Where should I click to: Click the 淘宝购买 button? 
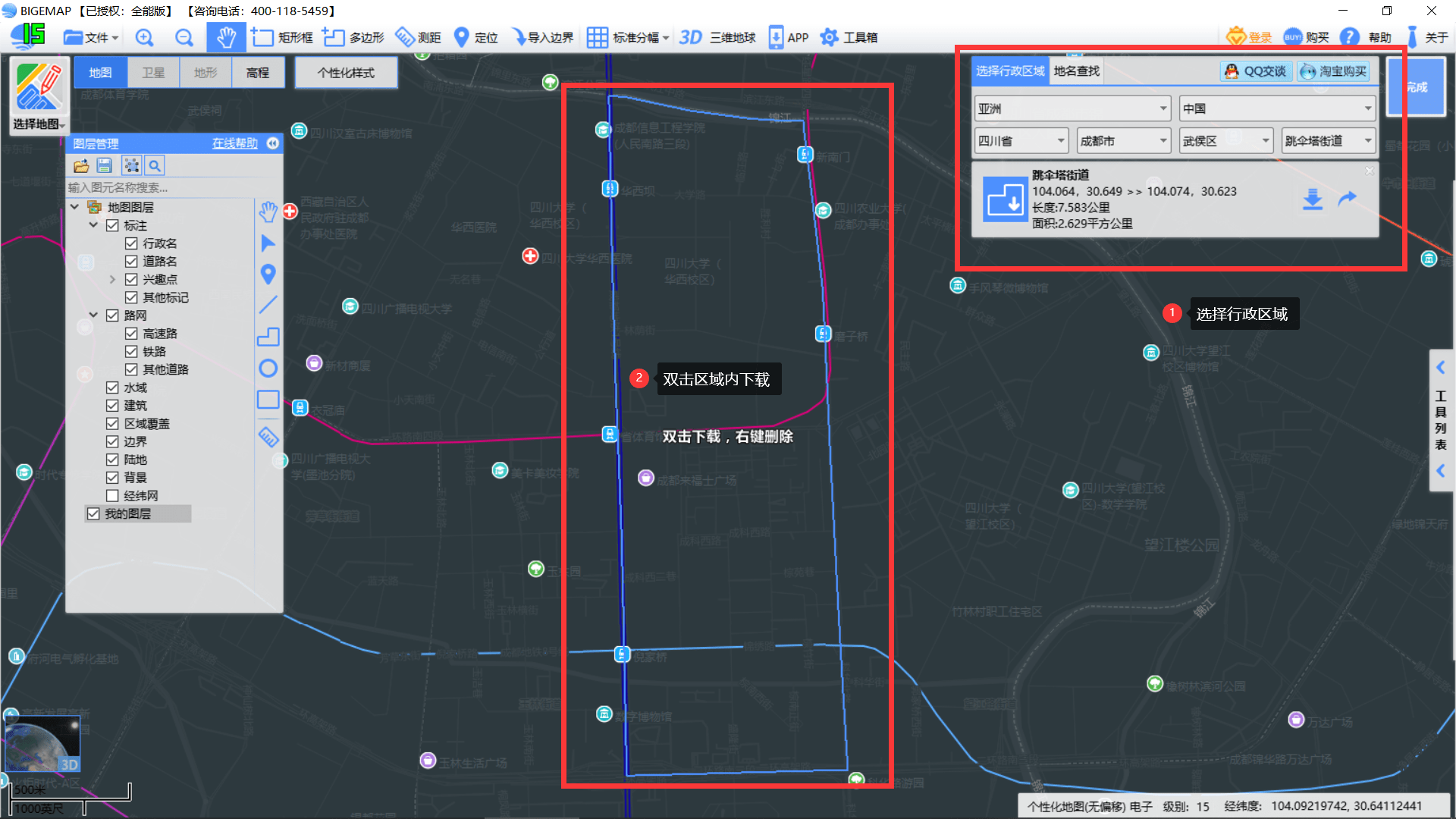(x=1334, y=71)
